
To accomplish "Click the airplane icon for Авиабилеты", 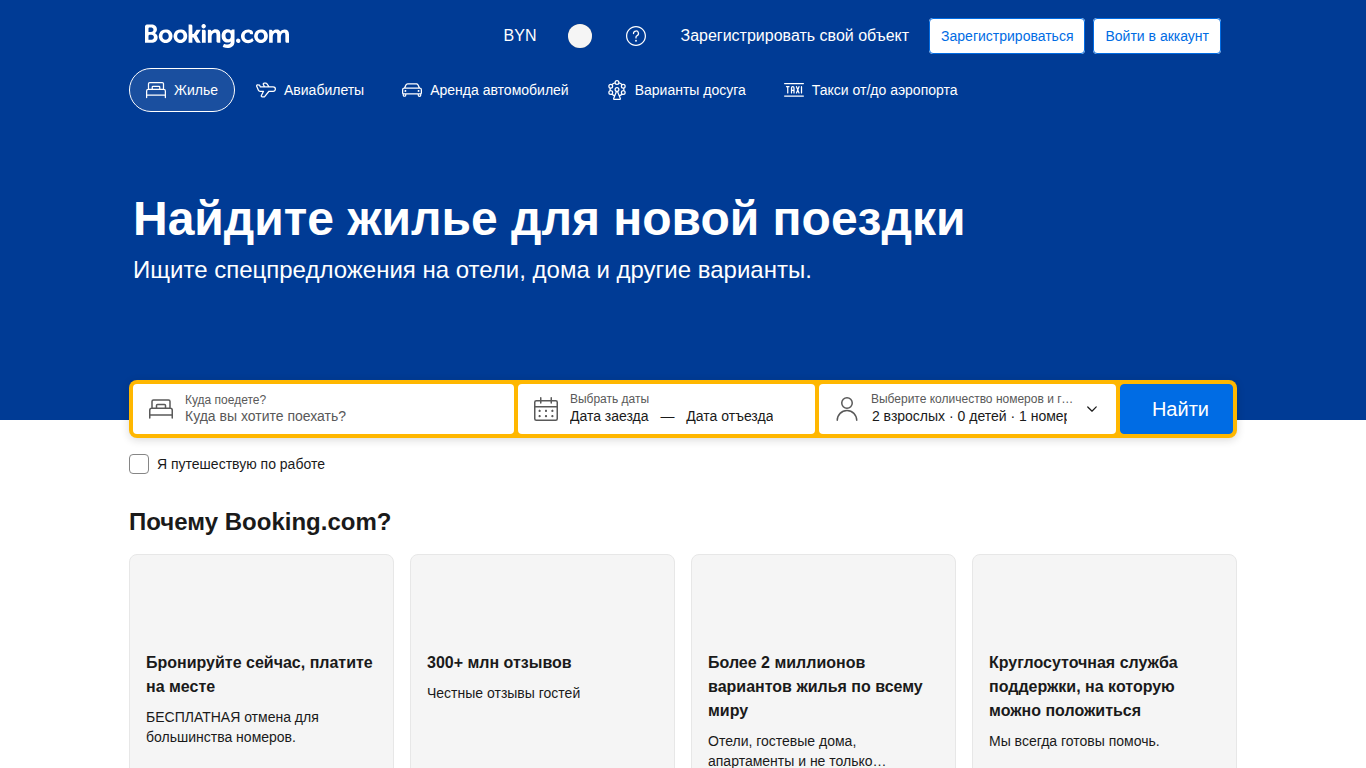I will 266,90.
